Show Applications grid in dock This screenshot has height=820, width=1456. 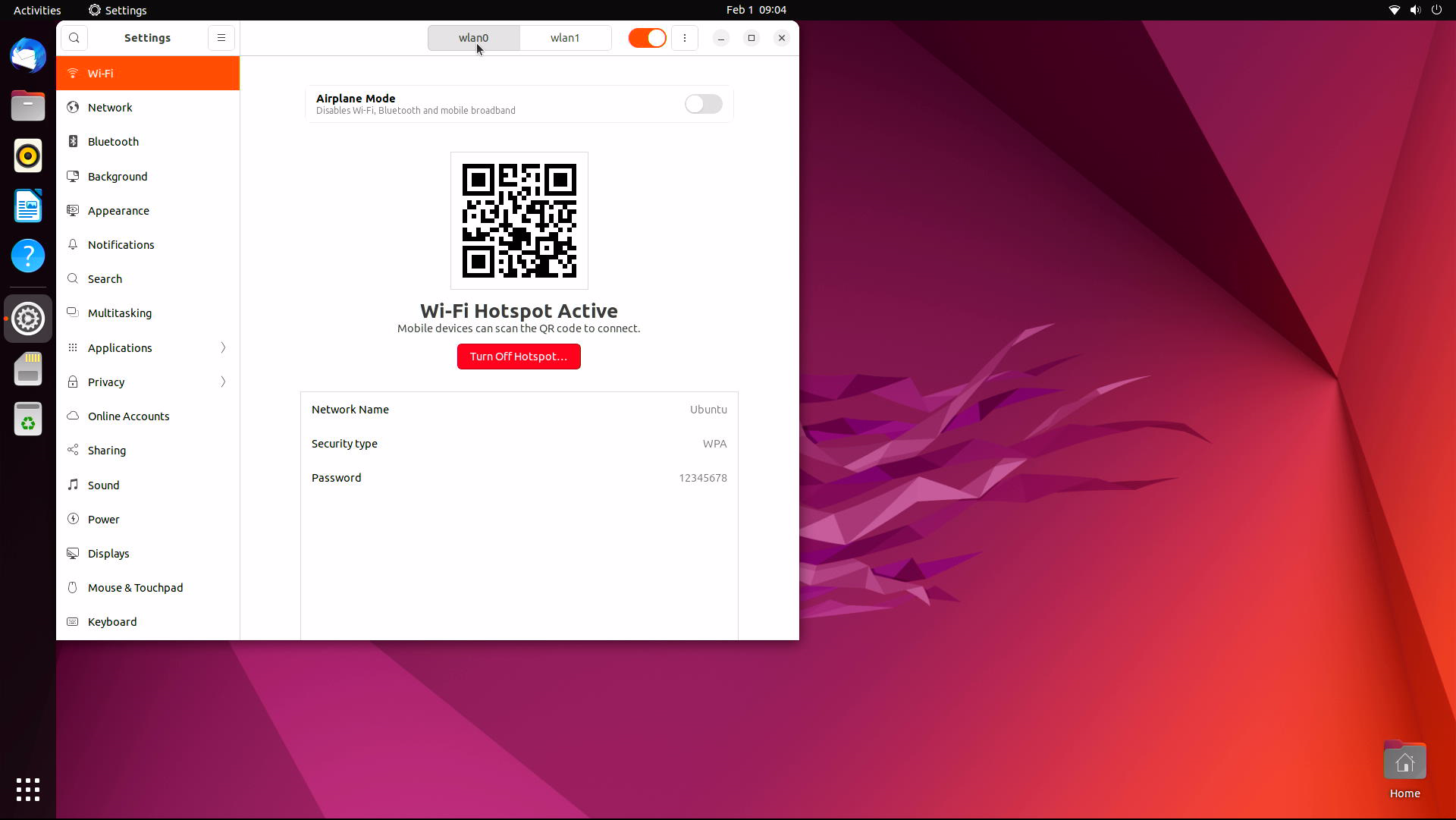coord(28,790)
